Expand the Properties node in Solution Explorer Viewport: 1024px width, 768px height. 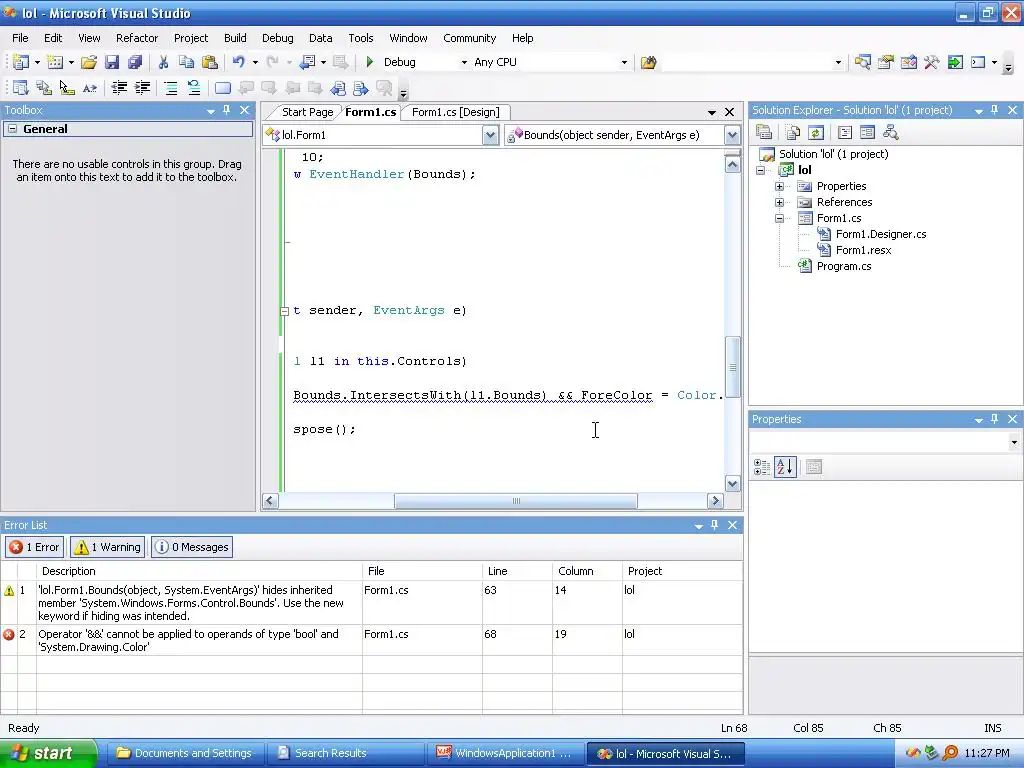click(x=779, y=186)
